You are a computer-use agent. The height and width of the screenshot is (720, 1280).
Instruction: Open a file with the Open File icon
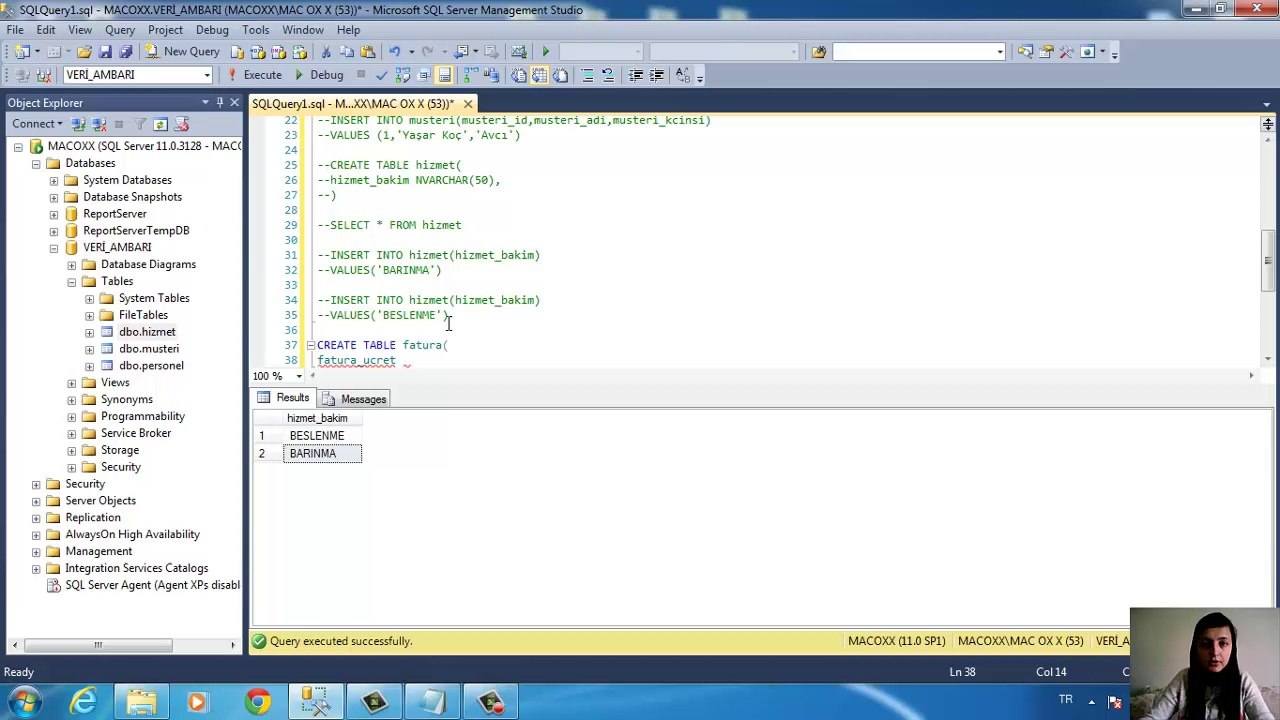click(84, 52)
